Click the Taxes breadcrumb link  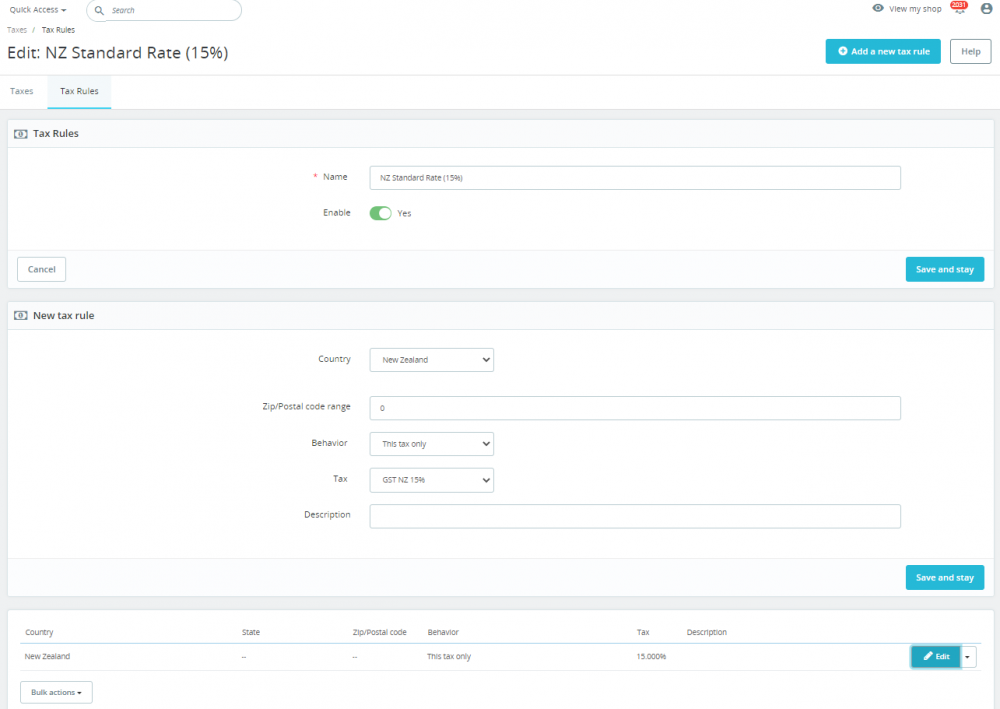[17, 30]
